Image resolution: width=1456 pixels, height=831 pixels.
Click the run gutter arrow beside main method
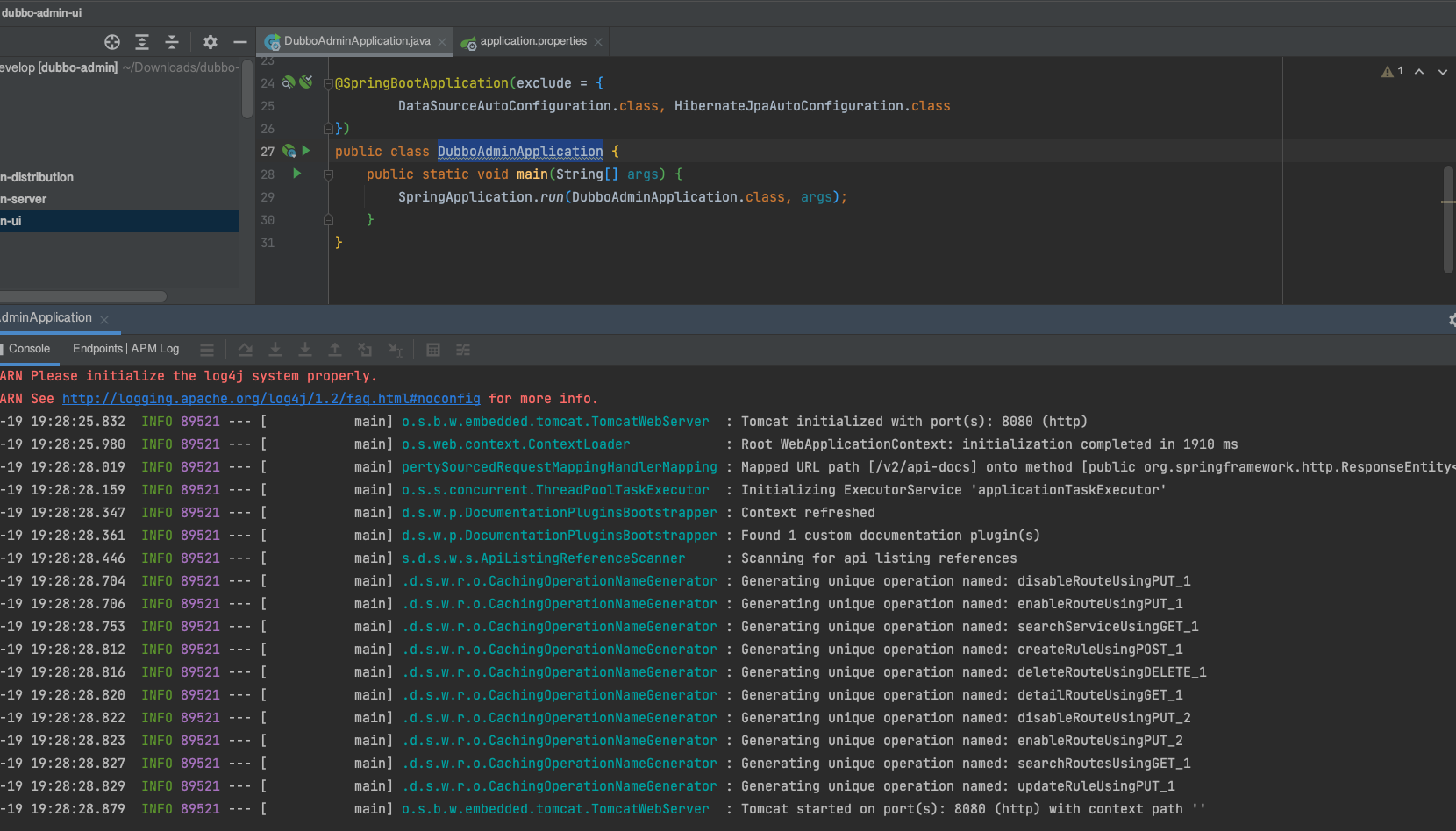point(297,174)
